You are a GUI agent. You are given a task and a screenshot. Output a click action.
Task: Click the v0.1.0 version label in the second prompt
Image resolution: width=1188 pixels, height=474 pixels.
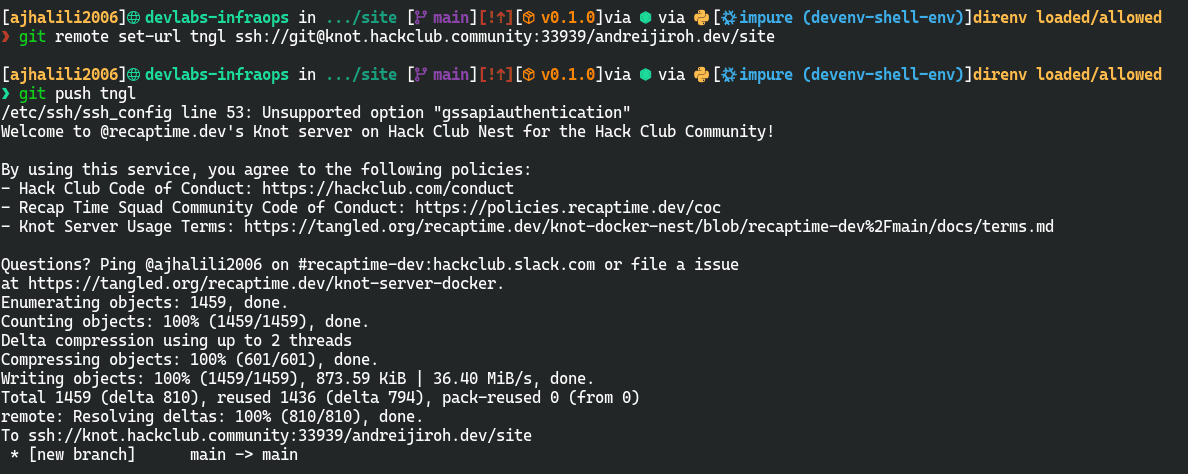point(571,75)
